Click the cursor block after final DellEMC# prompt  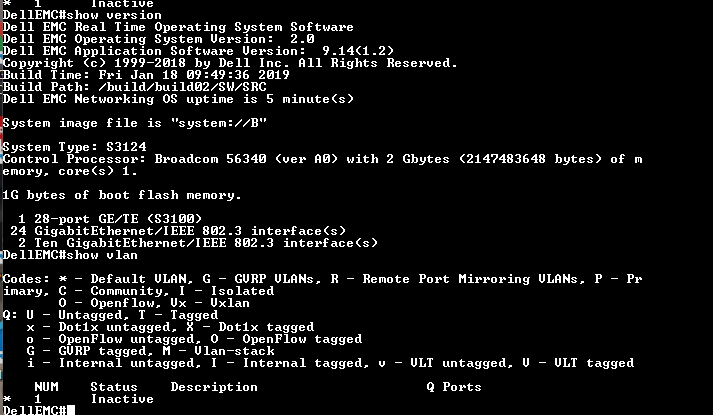coord(70,411)
